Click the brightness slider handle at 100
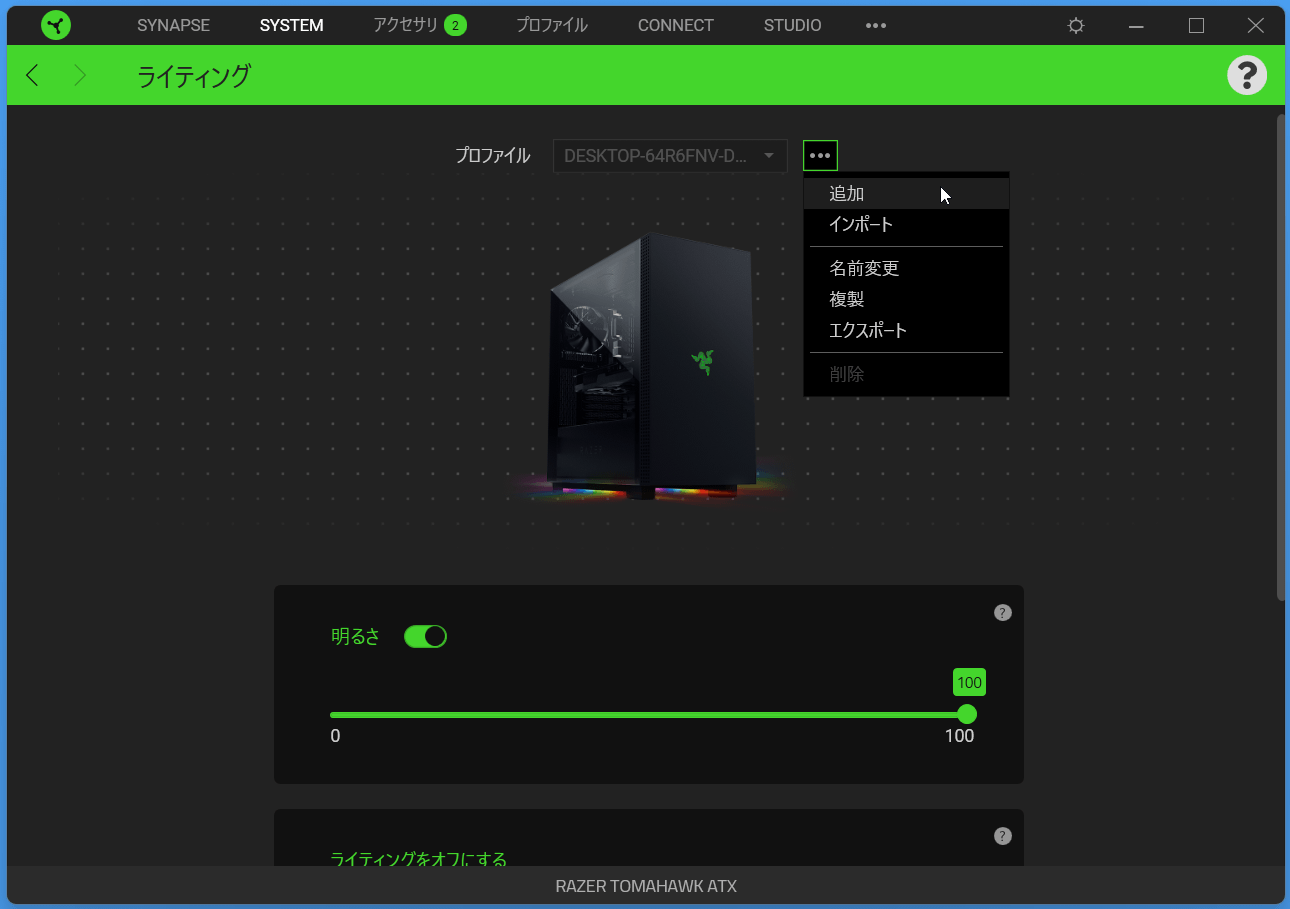Image resolution: width=1290 pixels, height=909 pixels. (x=967, y=714)
